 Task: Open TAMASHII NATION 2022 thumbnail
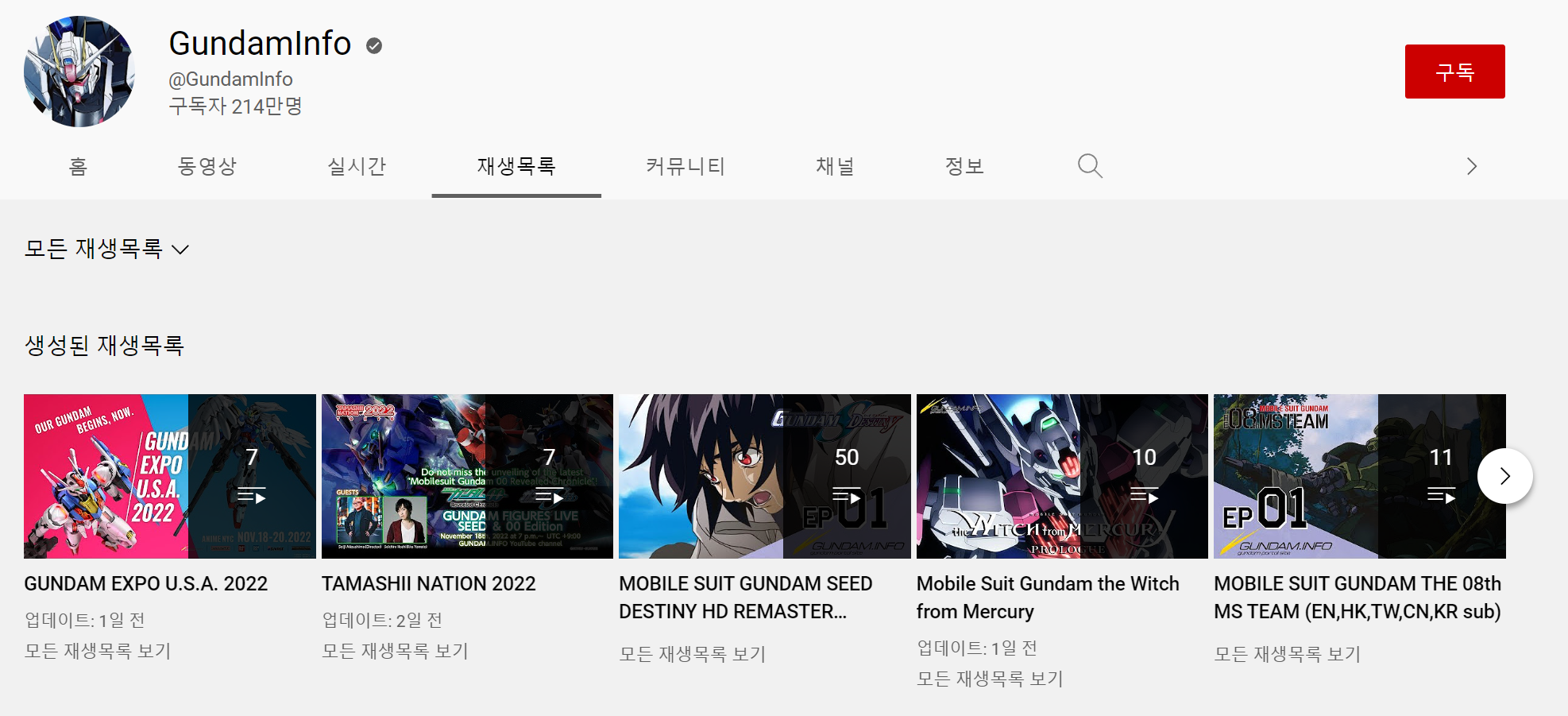[x=467, y=476]
